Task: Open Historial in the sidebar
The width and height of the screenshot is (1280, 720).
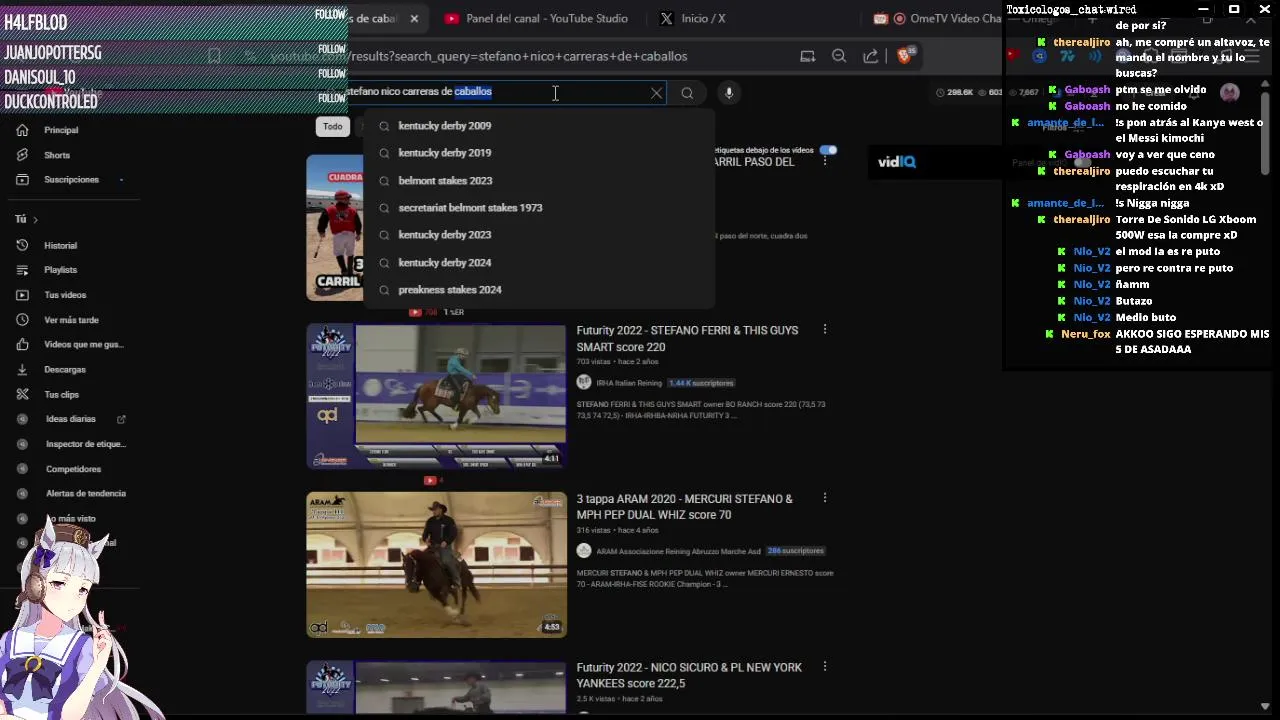Action: click(60, 245)
